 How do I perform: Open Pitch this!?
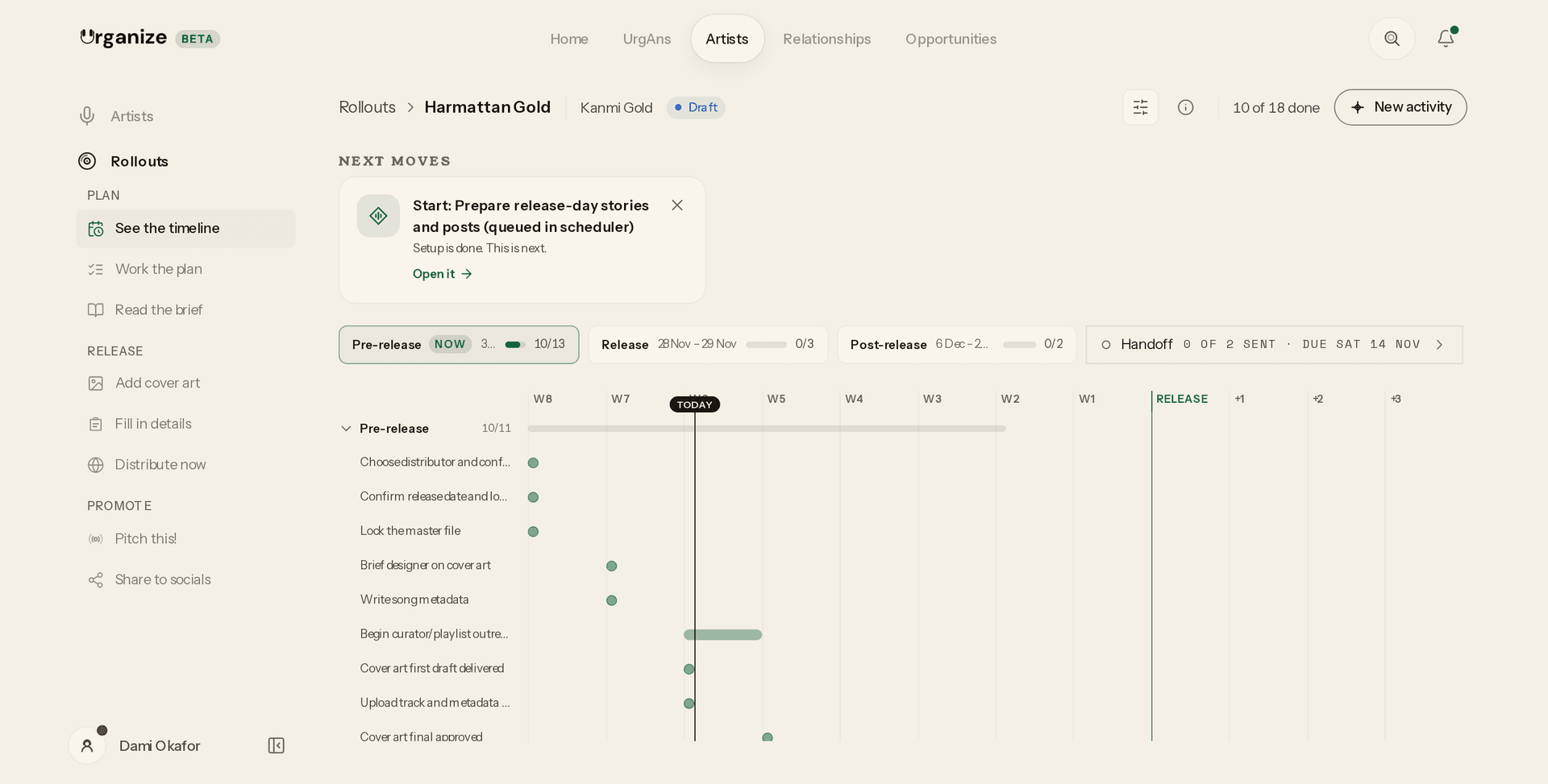tap(186, 538)
